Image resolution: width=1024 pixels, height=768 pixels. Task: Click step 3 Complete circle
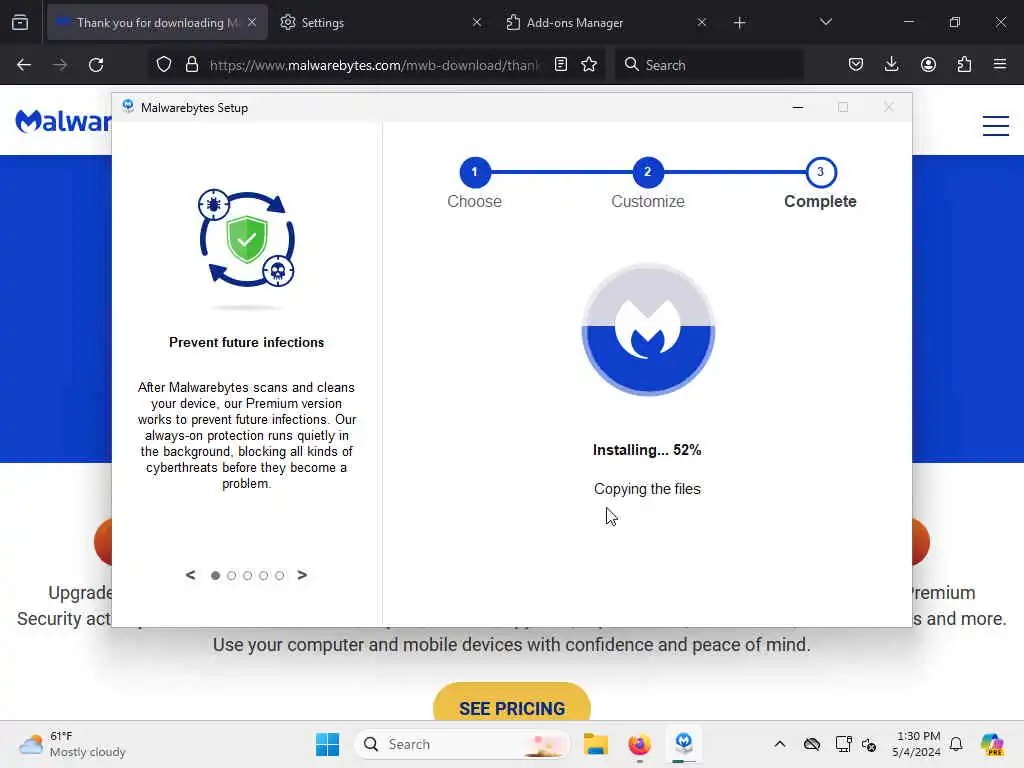tap(820, 172)
